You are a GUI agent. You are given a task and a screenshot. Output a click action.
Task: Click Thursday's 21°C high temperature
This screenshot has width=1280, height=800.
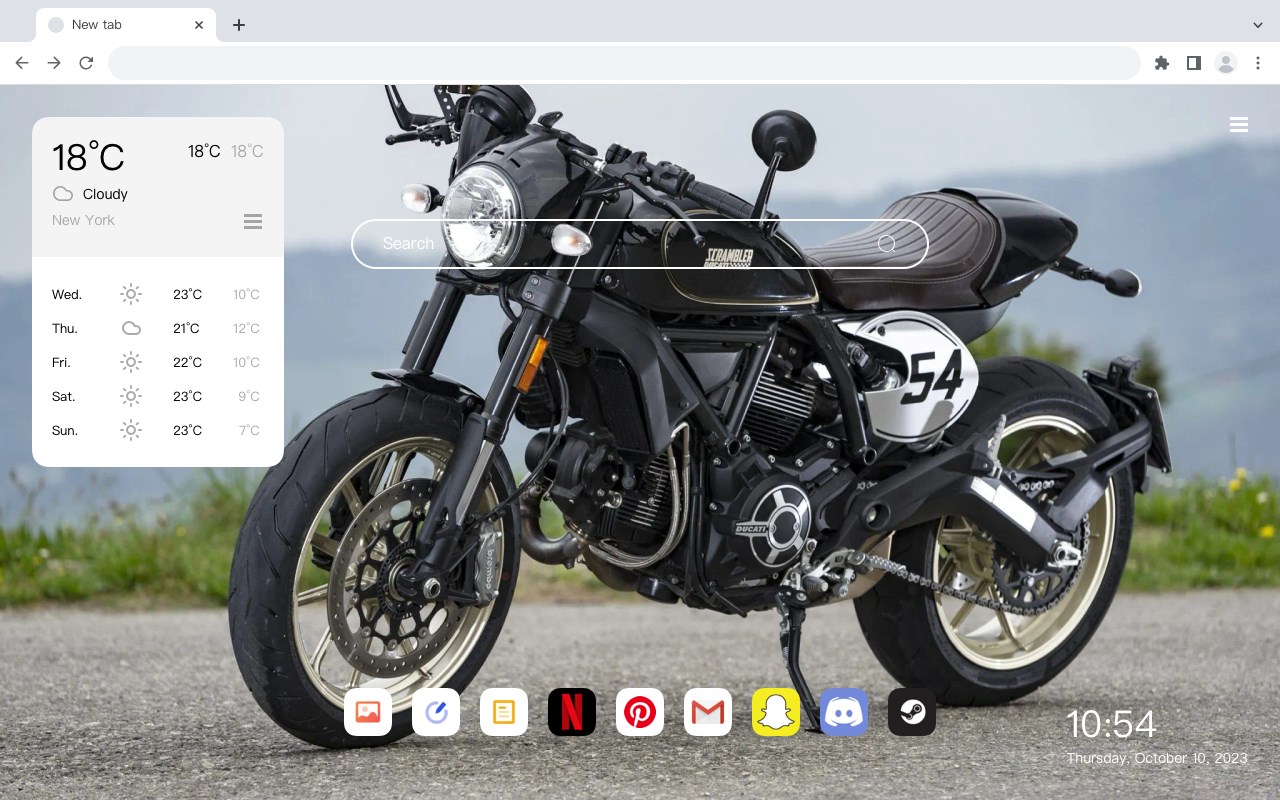[x=186, y=329]
